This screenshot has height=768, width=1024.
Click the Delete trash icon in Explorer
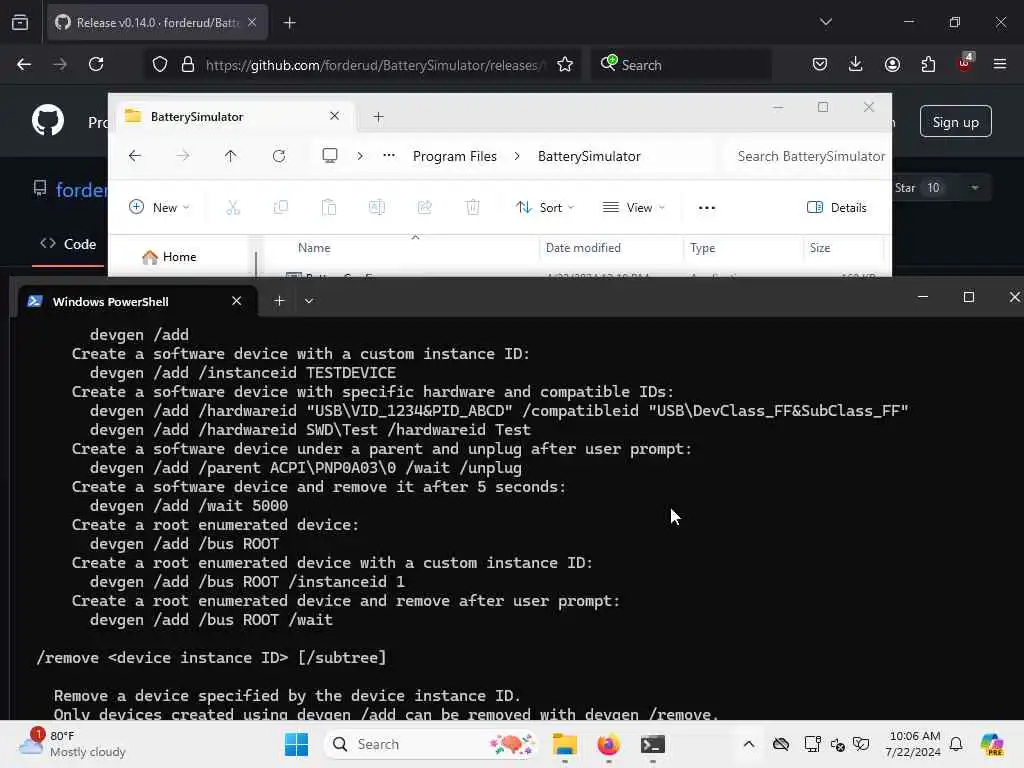tap(473, 208)
